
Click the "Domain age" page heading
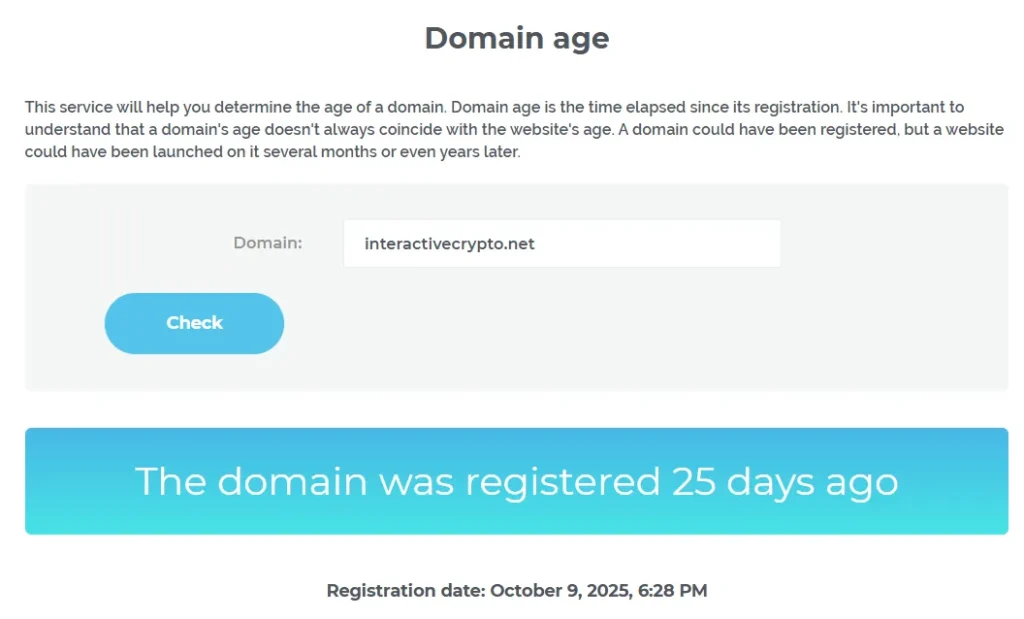[x=516, y=38]
